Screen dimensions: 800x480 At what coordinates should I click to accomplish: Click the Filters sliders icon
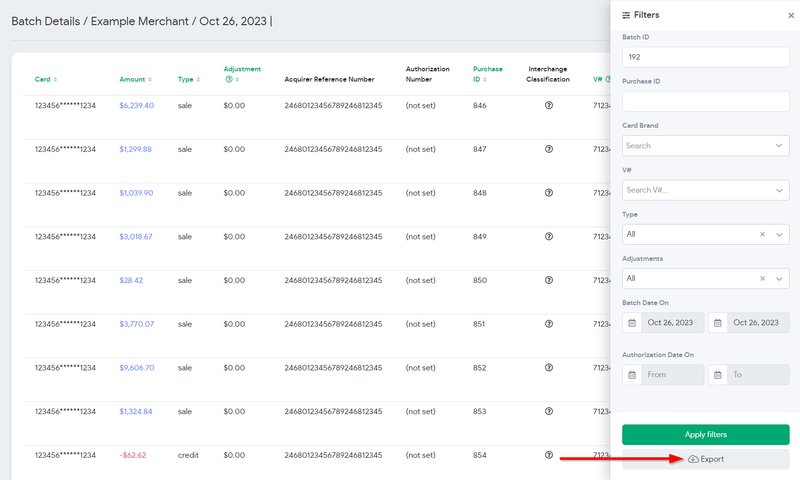point(626,15)
